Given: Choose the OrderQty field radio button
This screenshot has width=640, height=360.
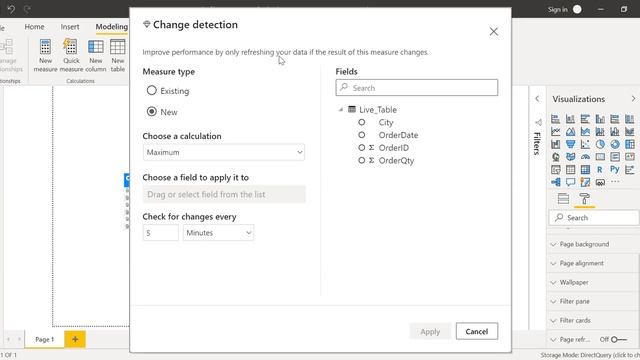Looking at the screenshot, I should tap(362, 160).
